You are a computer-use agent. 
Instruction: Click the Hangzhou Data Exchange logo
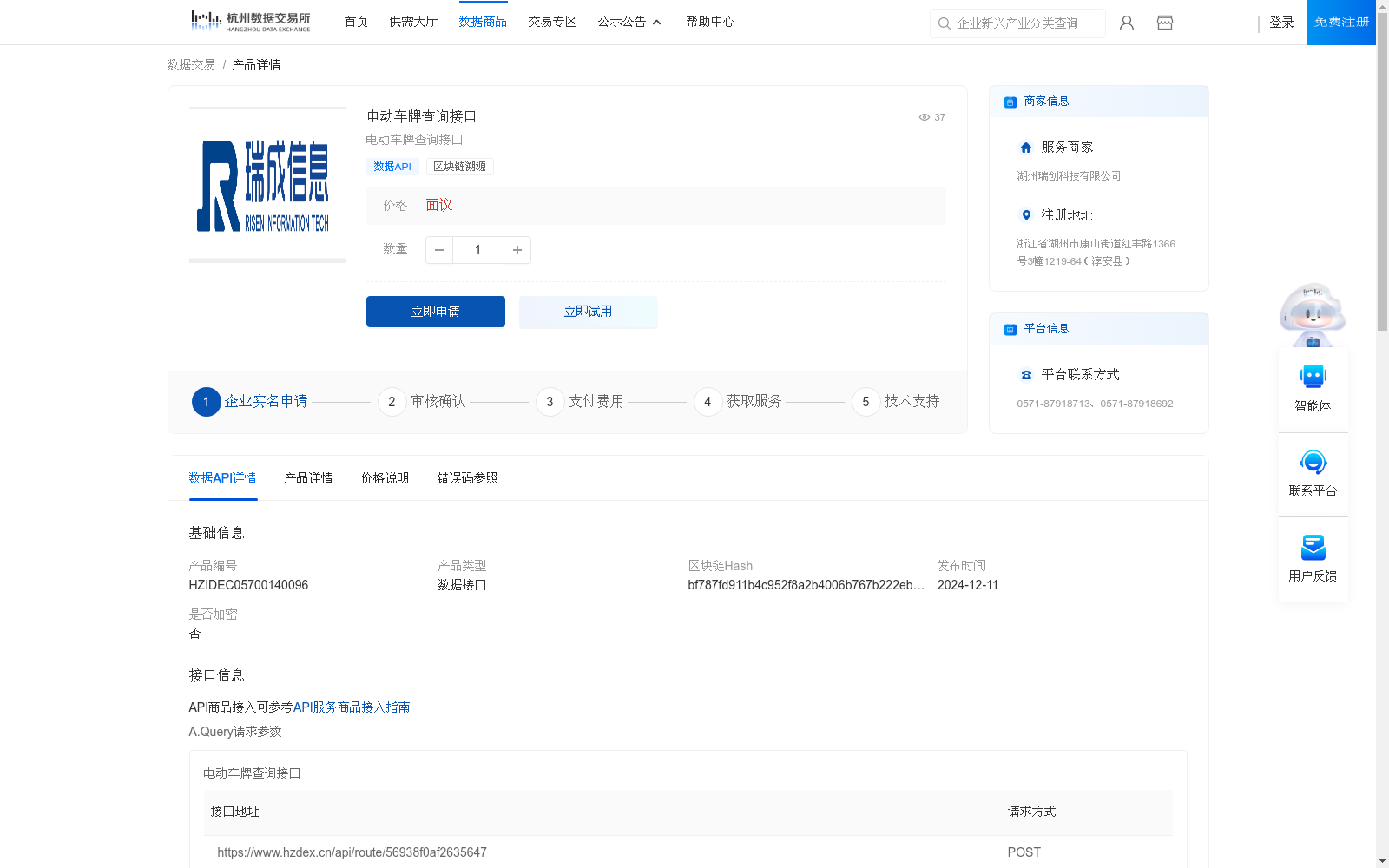coord(250,22)
